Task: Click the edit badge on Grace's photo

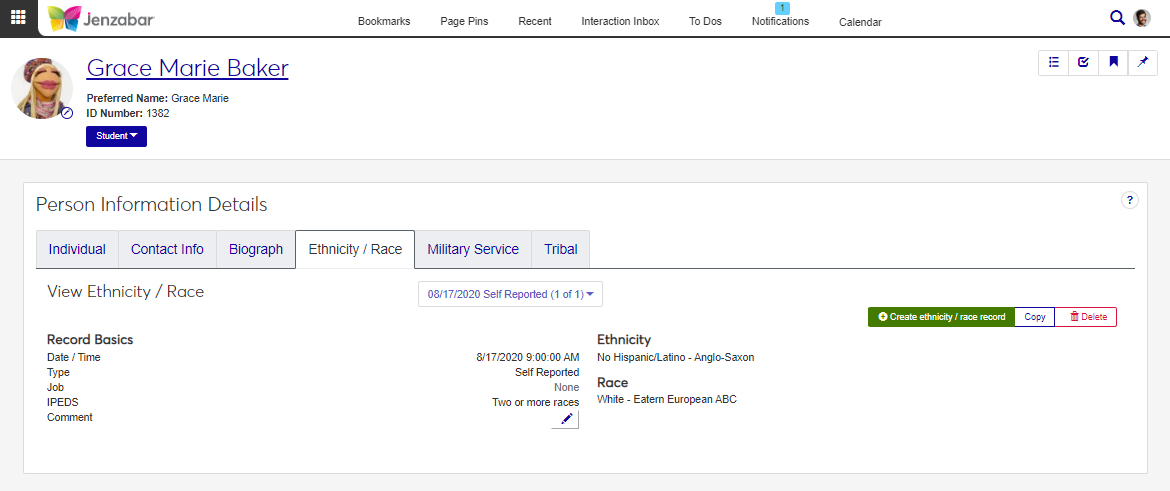Action: 67,113
